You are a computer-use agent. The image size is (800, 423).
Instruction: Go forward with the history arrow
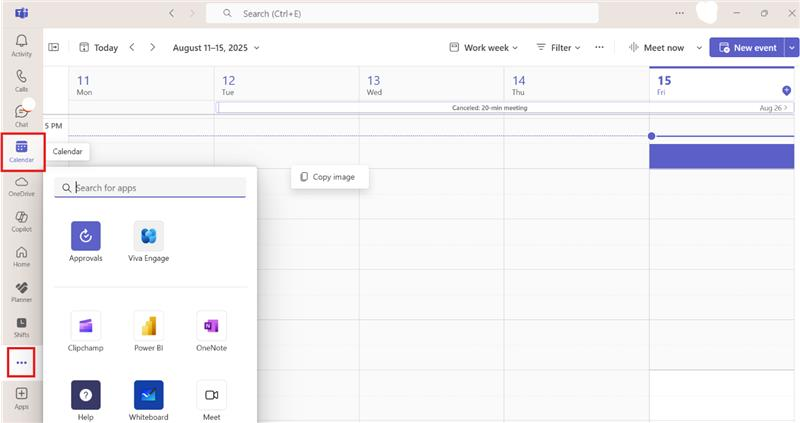click(192, 13)
